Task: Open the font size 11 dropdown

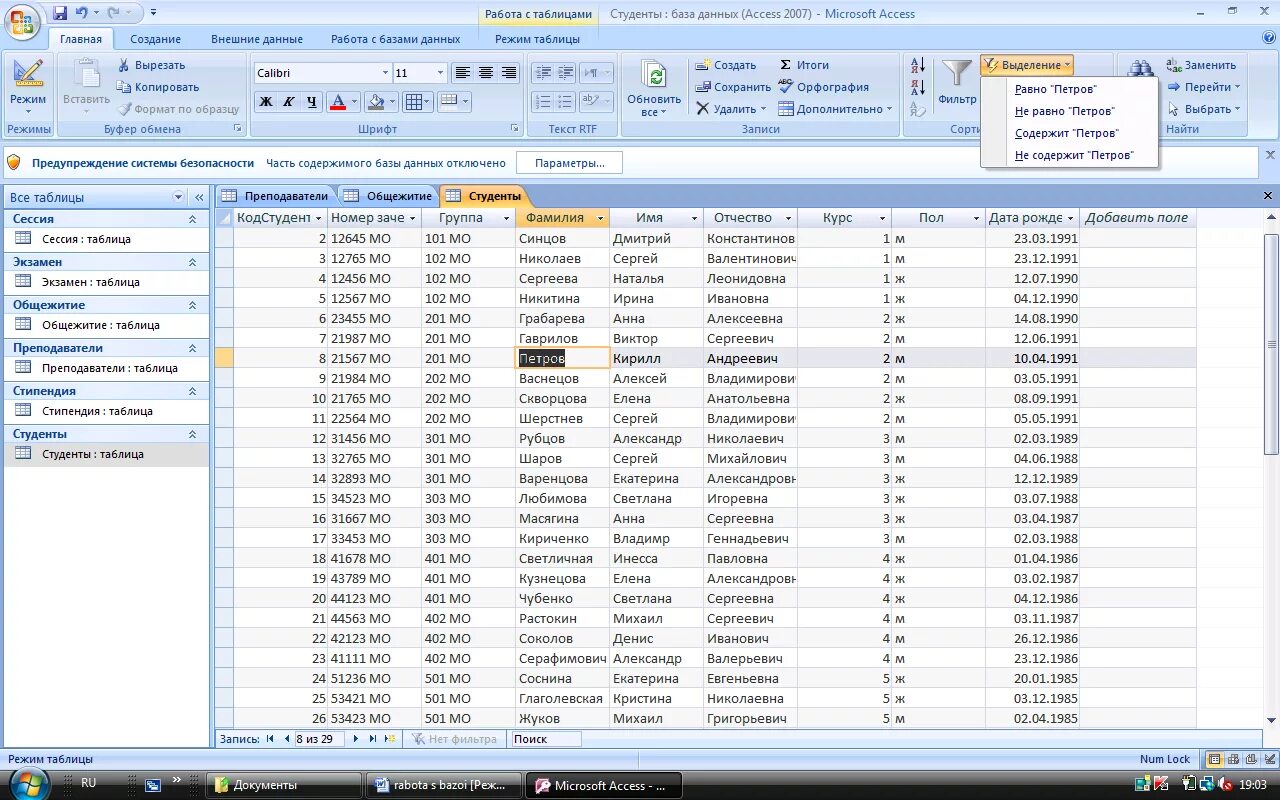Action: (x=440, y=73)
